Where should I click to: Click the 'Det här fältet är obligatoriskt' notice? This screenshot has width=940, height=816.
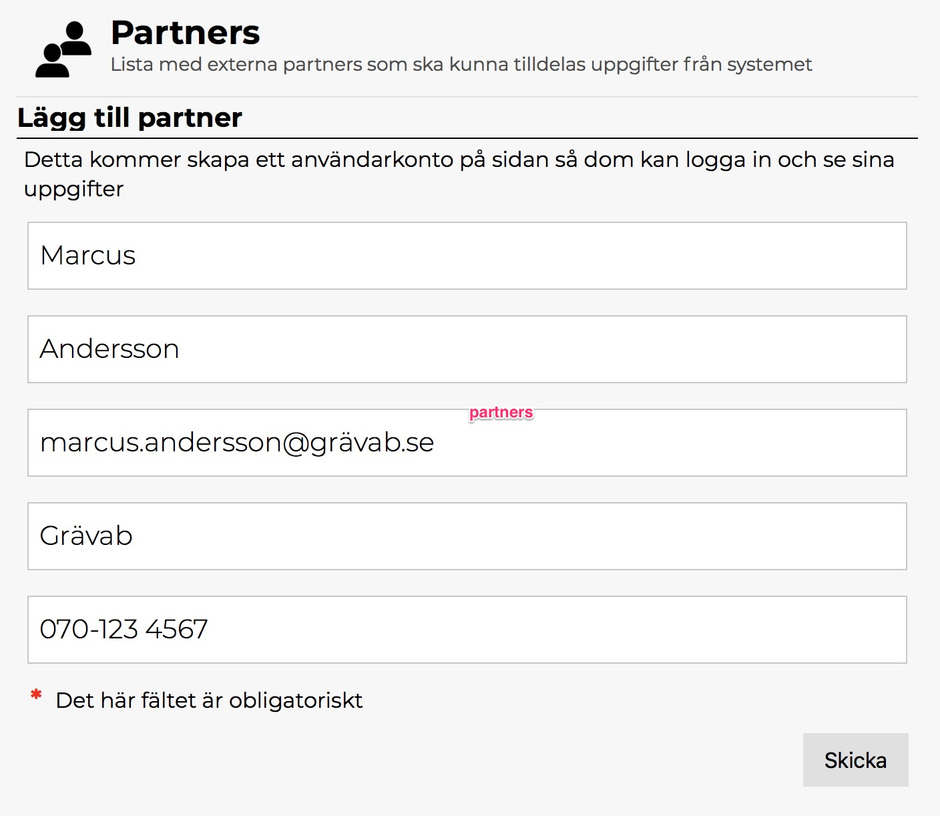tap(209, 700)
